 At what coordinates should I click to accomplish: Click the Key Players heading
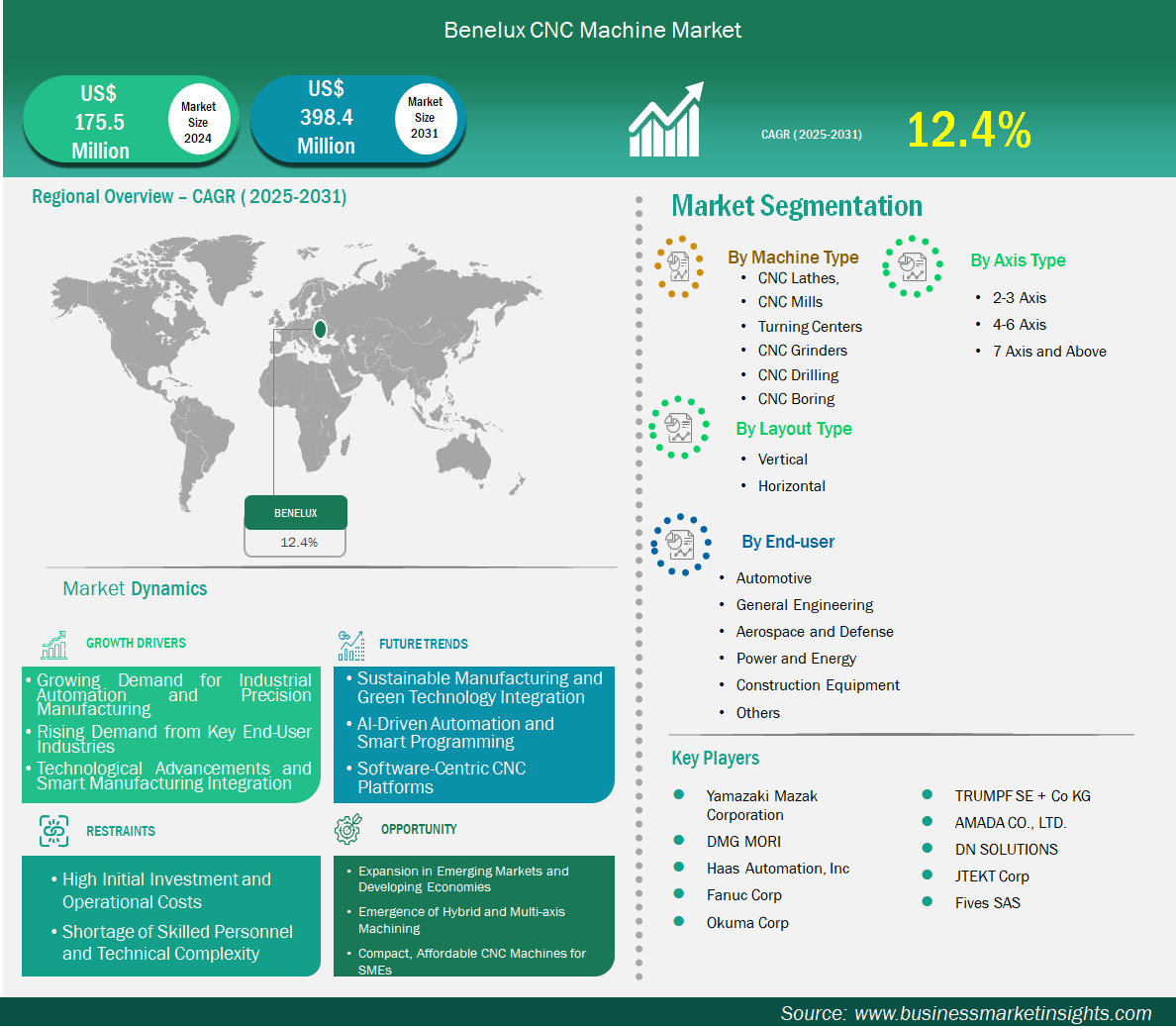715,759
